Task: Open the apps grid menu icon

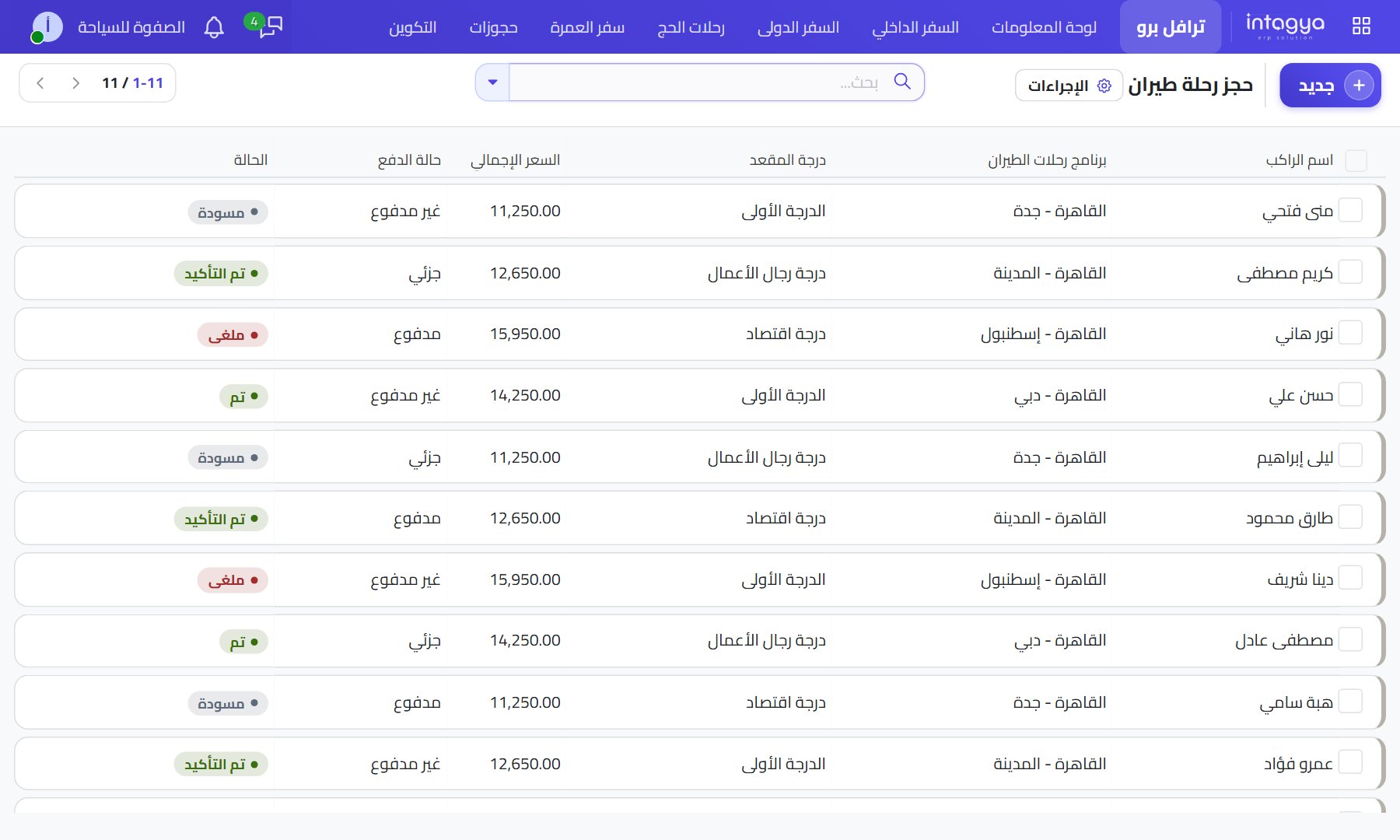Action: pos(1361,26)
